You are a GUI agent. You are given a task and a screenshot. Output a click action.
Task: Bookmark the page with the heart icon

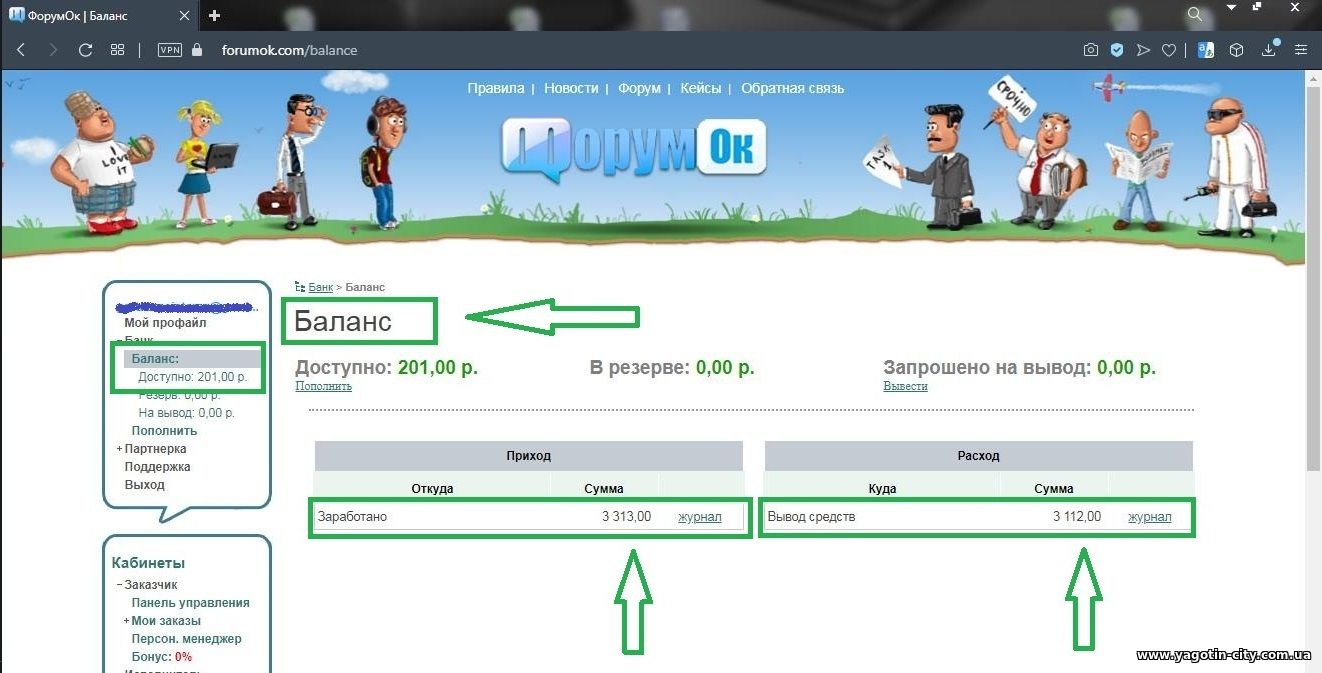[x=1168, y=50]
